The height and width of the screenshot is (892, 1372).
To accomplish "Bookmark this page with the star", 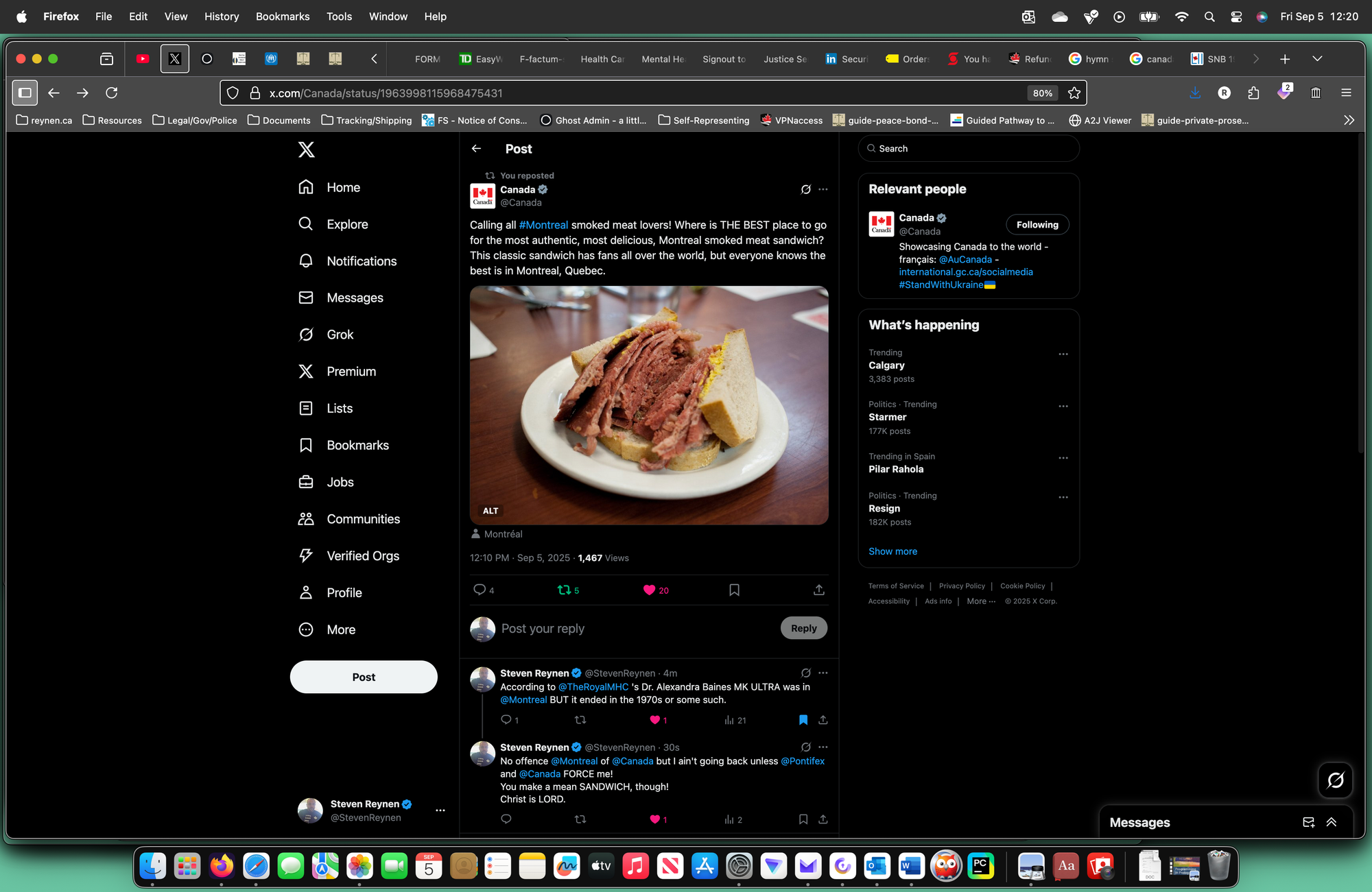I will coord(1074,93).
